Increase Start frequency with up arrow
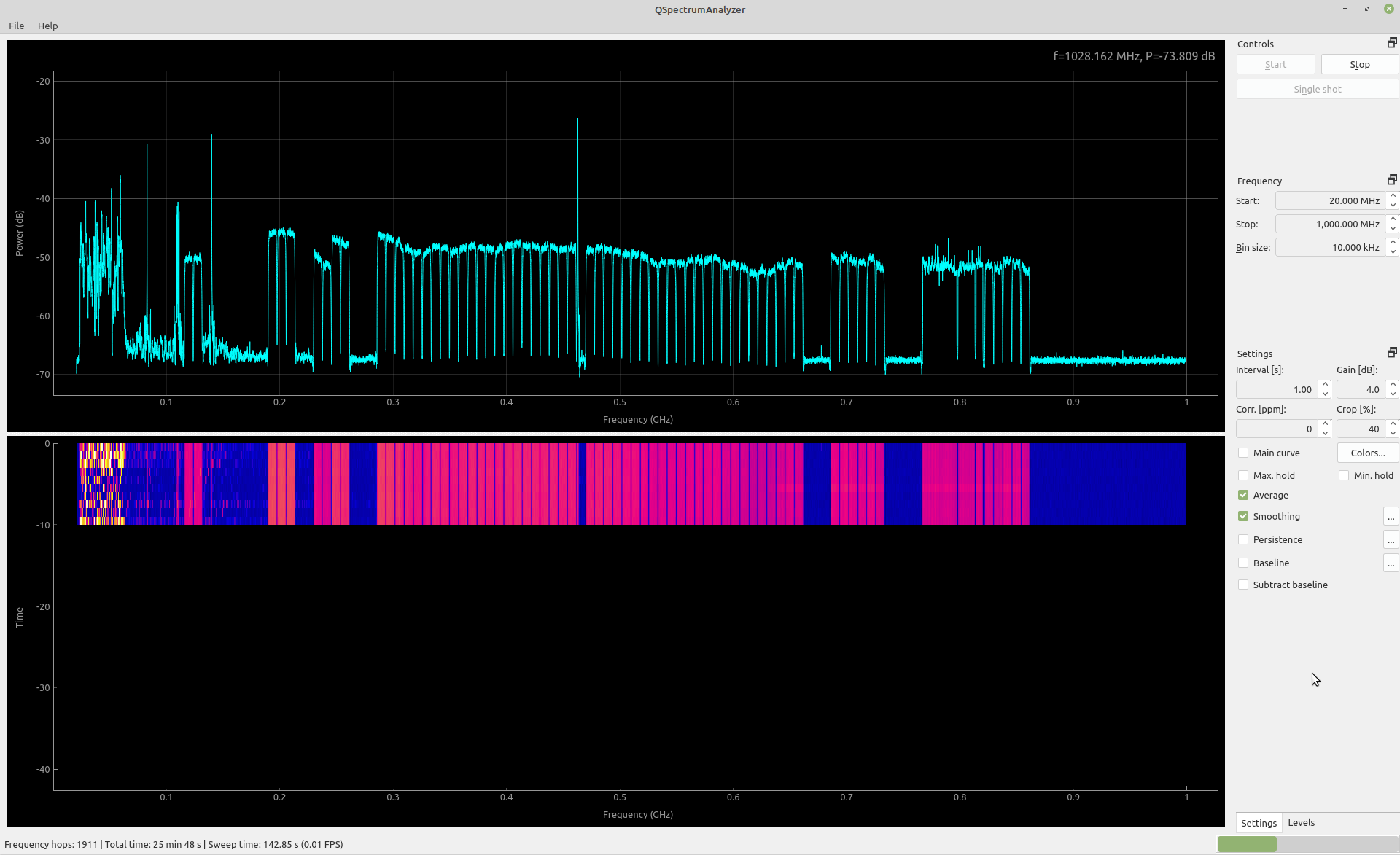The image size is (1400, 855). pyautogui.click(x=1393, y=196)
